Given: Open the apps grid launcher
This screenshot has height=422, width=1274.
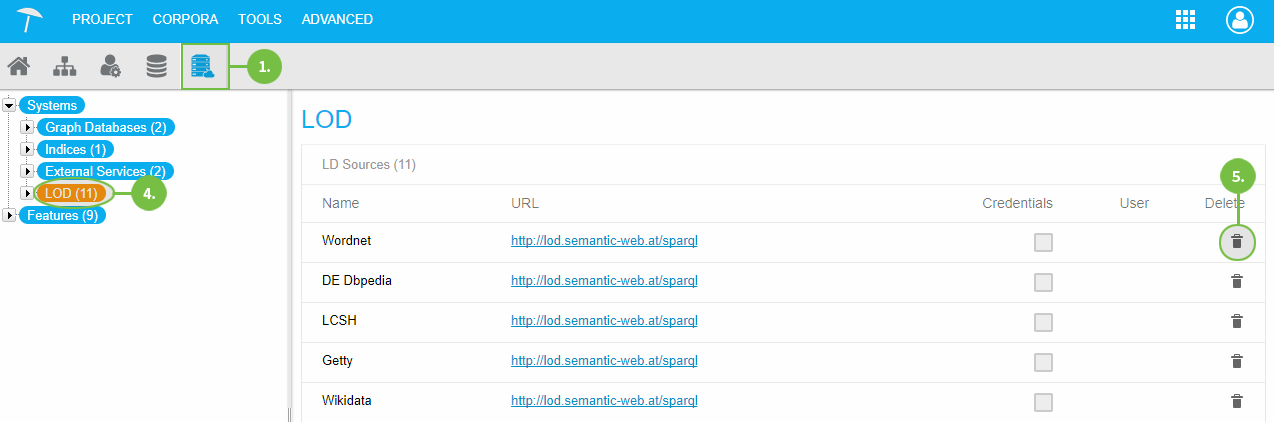Looking at the screenshot, I should coord(1186,19).
